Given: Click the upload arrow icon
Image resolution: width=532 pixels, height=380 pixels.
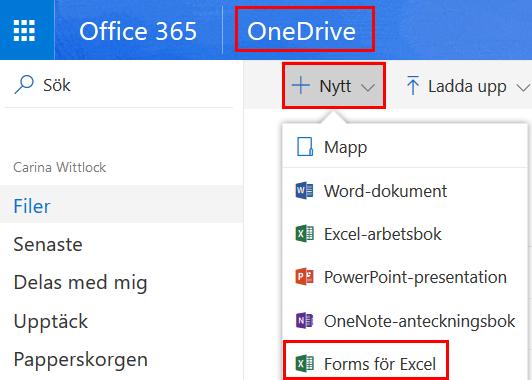Looking at the screenshot, I should pyautogui.click(x=413, y=85).
